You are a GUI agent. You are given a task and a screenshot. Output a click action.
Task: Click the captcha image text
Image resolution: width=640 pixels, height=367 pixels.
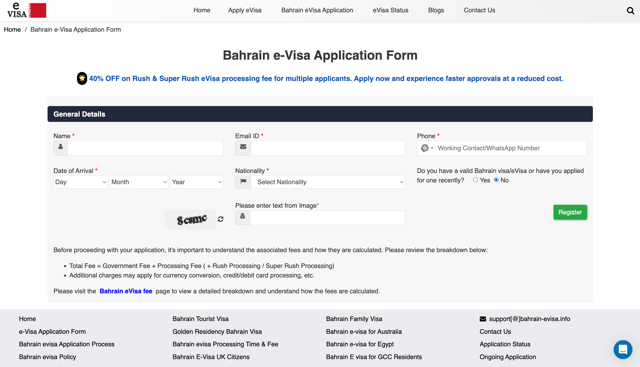pyautogui.click(x=191, y=220)
